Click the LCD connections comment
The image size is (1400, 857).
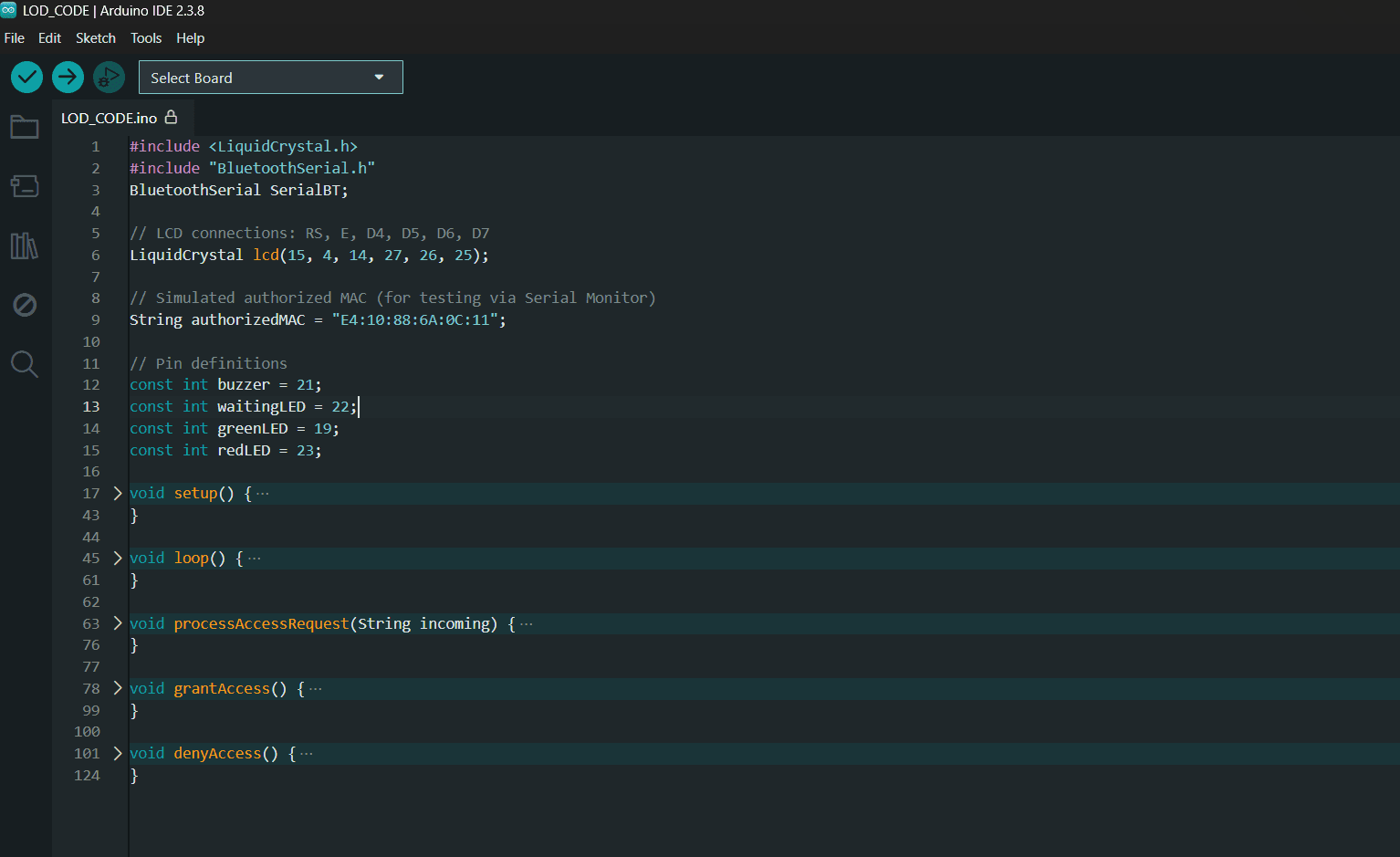309,233
